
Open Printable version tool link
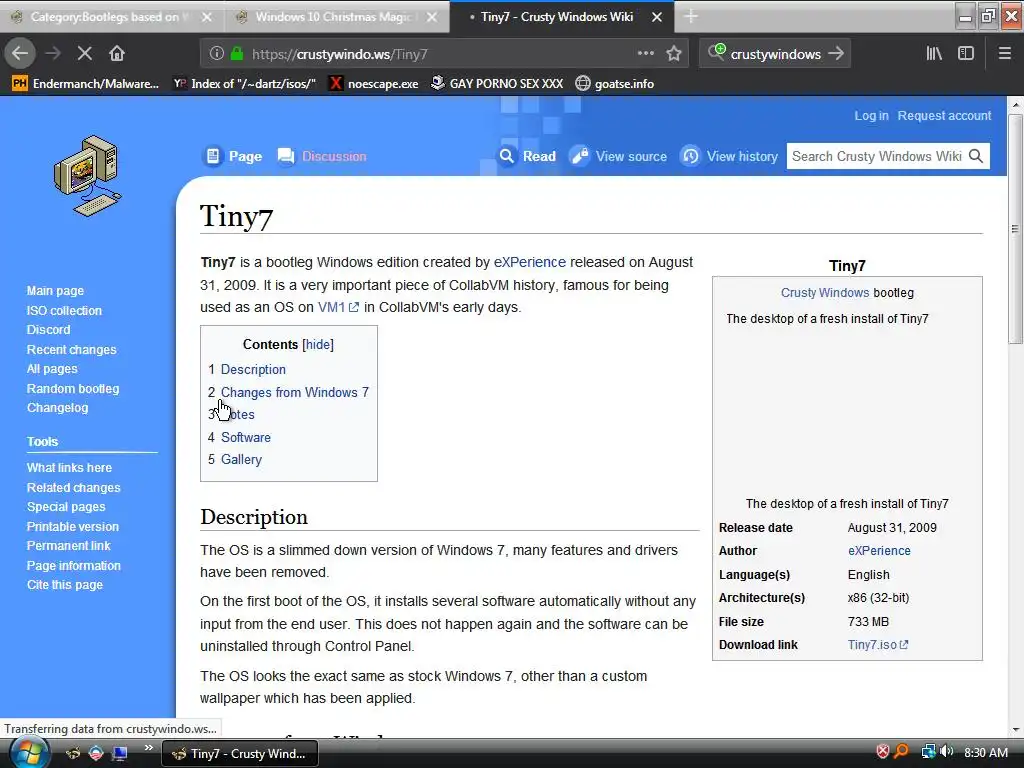72,526
